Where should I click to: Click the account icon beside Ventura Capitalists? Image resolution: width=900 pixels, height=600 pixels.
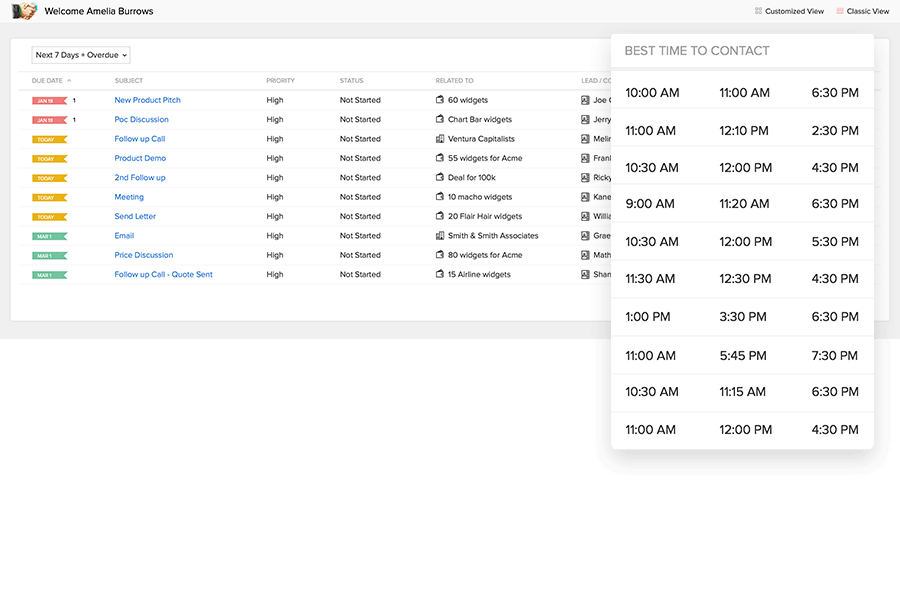pyautogui.click(x=440, y=139)
